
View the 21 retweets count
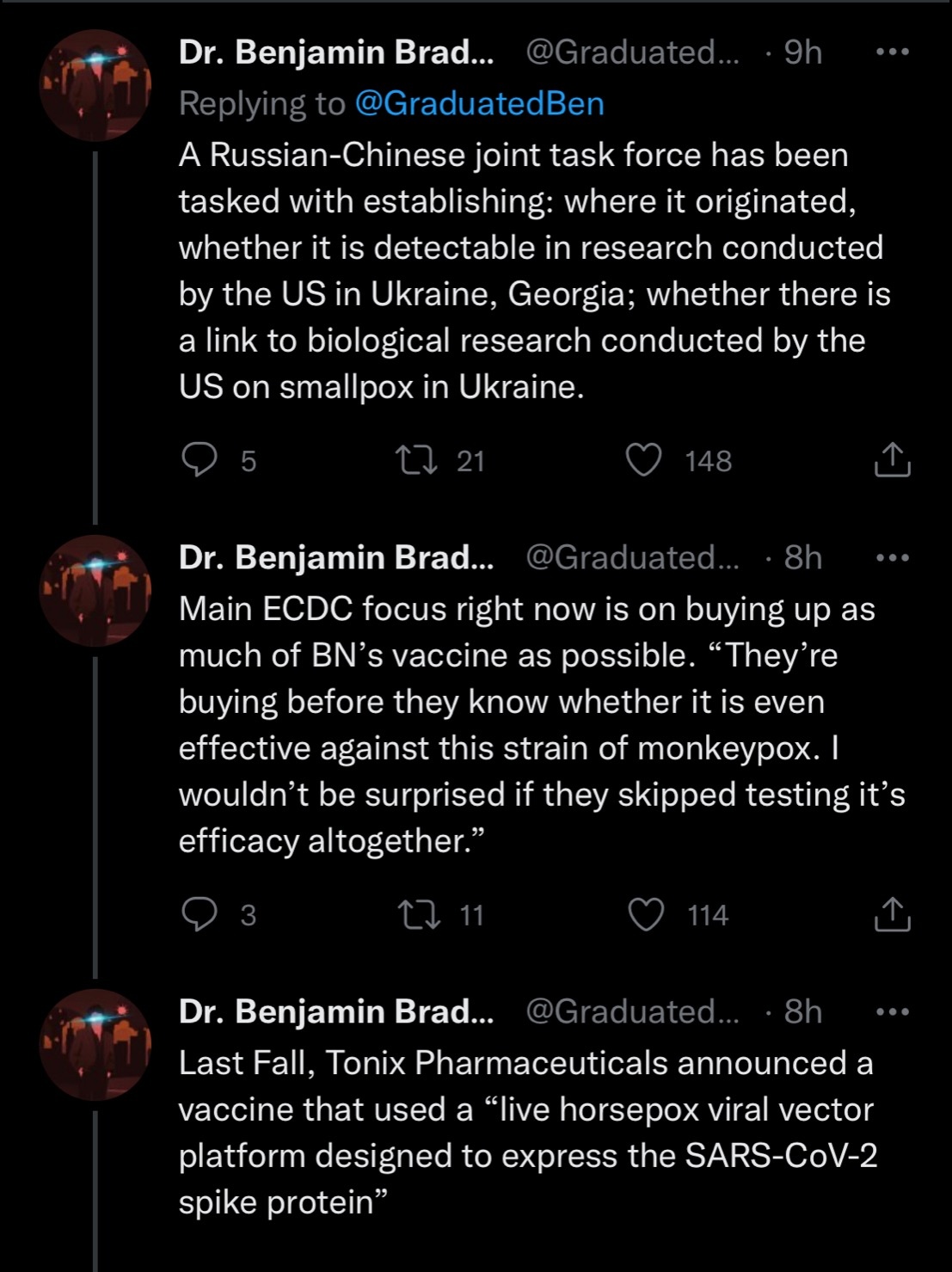(470, 461)
